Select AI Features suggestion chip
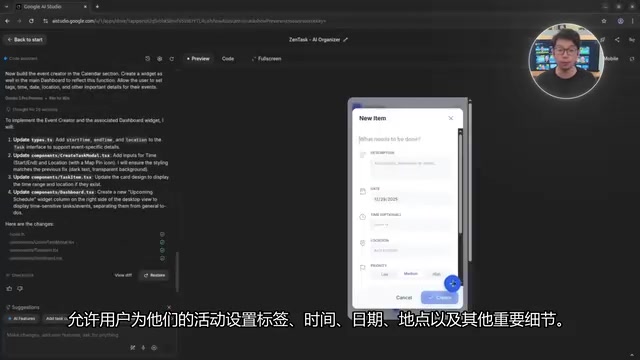The image size is (640, 360). (22, 318)
